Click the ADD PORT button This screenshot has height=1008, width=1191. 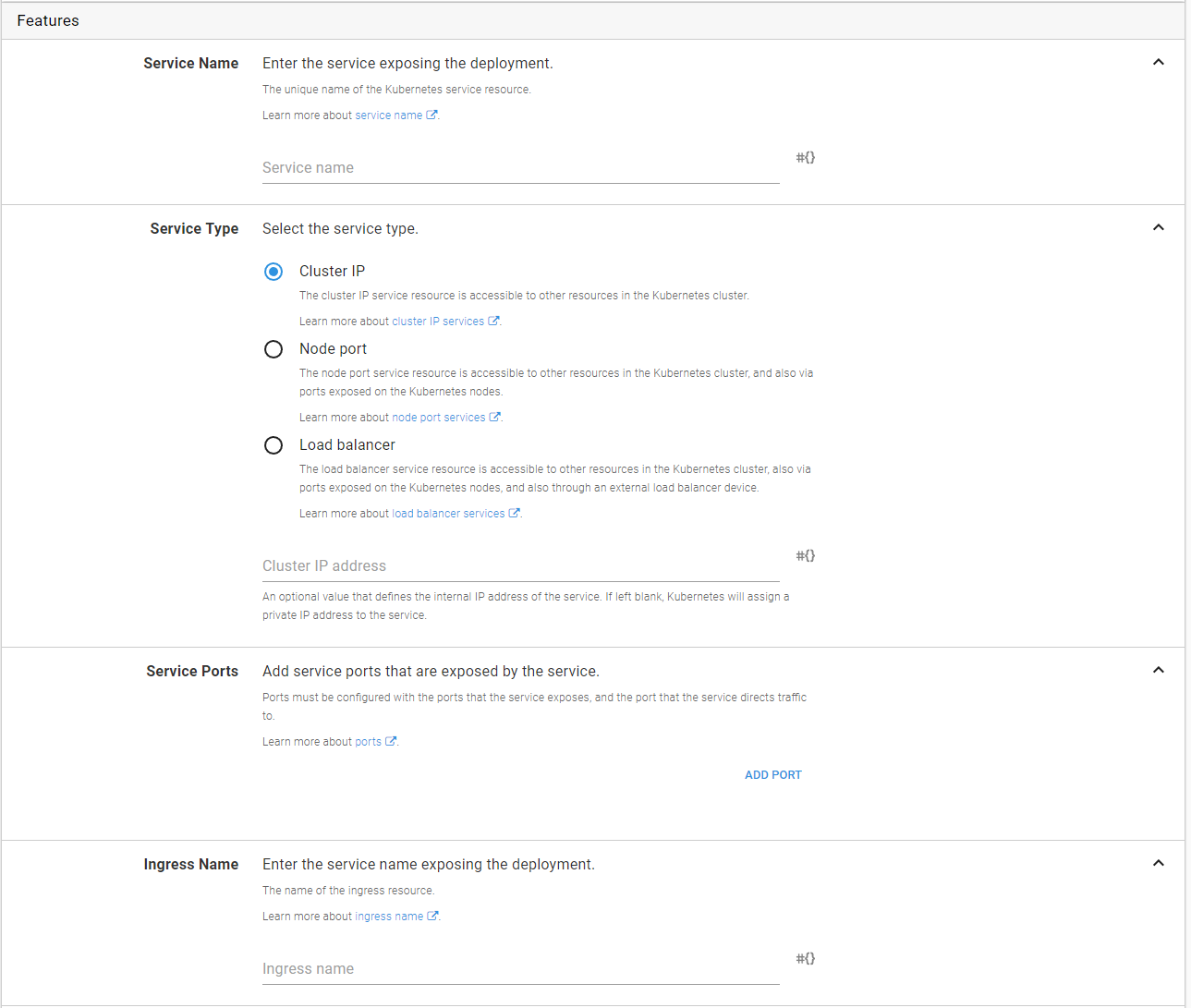point(772,775)
